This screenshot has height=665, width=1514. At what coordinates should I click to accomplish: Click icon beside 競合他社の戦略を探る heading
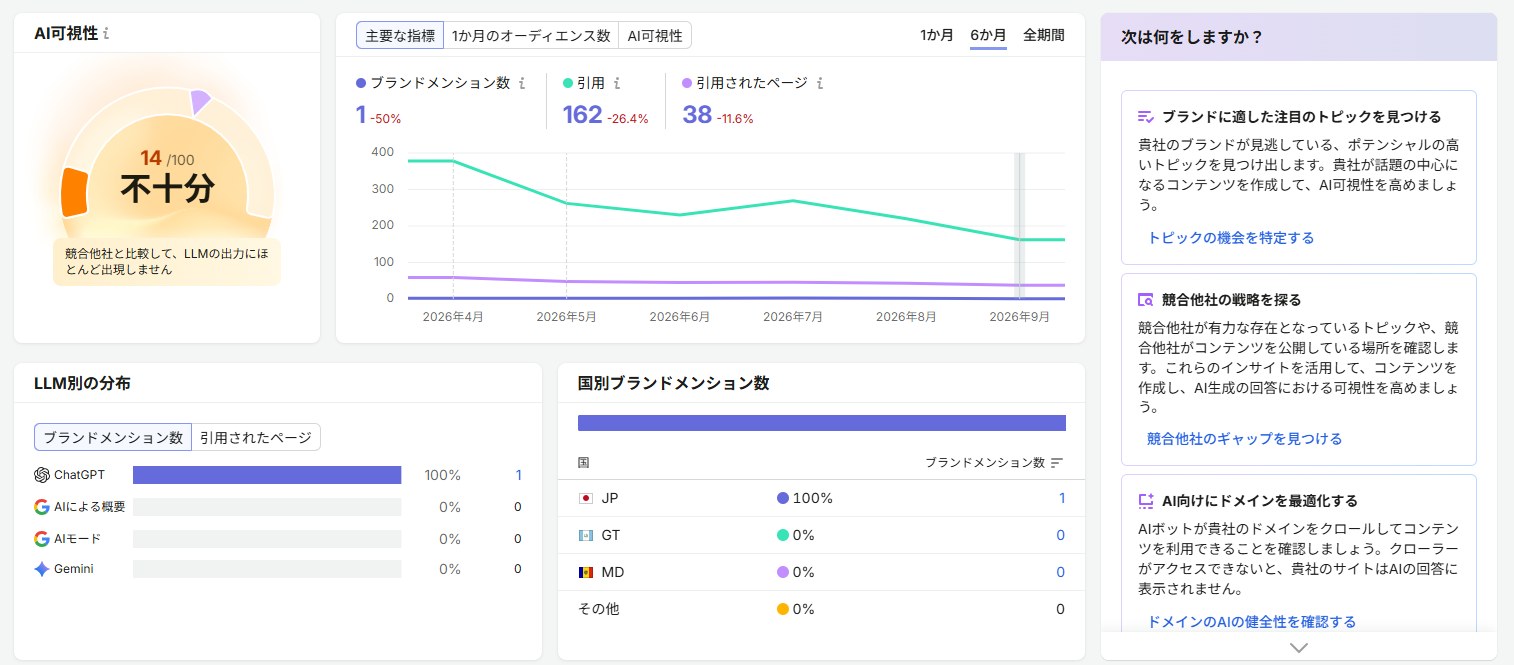(1146, 300)
